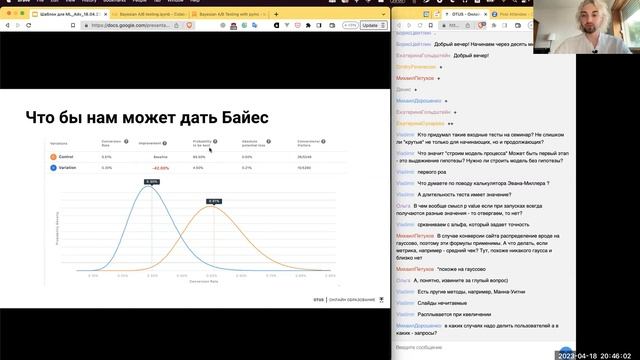The height and width of the screenshot is (360, 640).
Task: Click Ольга's message about p value
Action: 469,210
